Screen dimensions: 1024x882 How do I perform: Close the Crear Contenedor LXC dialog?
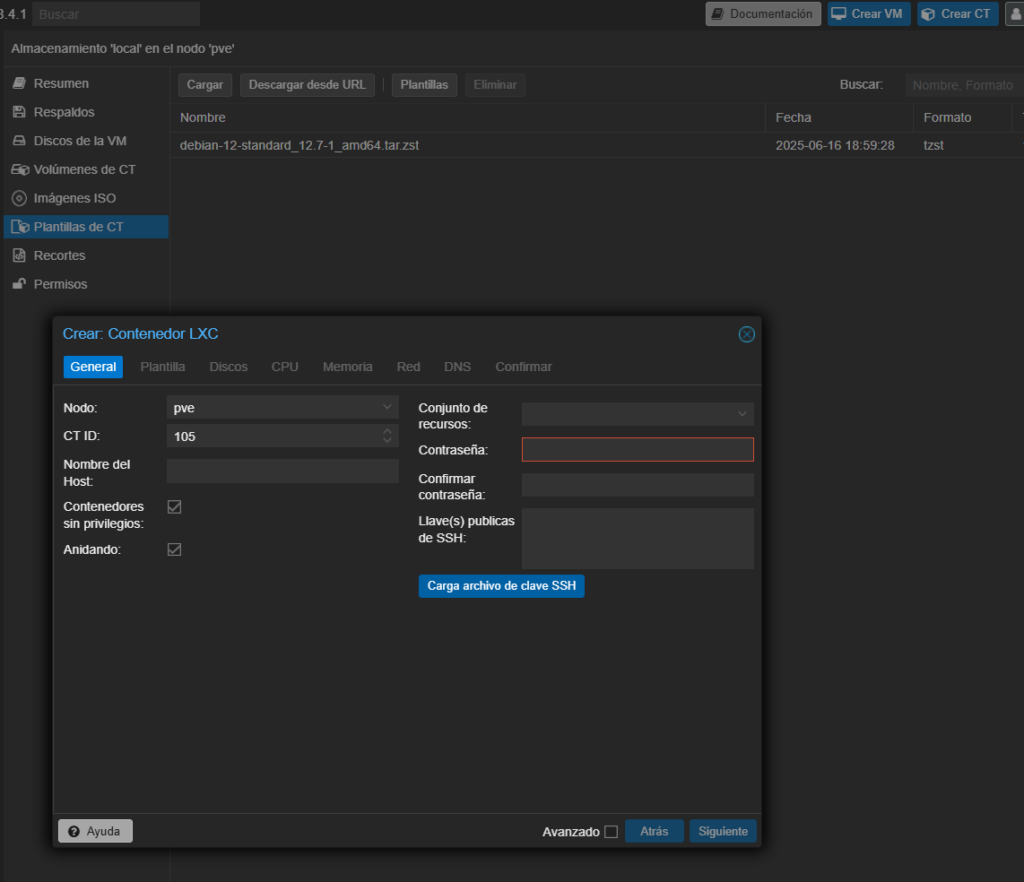pyautogui.click(x=746, y=334)
